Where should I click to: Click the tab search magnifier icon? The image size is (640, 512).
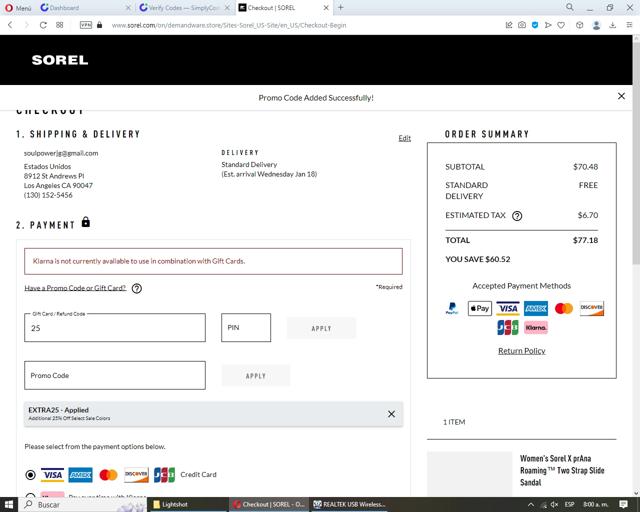click(x=569, y=7)
